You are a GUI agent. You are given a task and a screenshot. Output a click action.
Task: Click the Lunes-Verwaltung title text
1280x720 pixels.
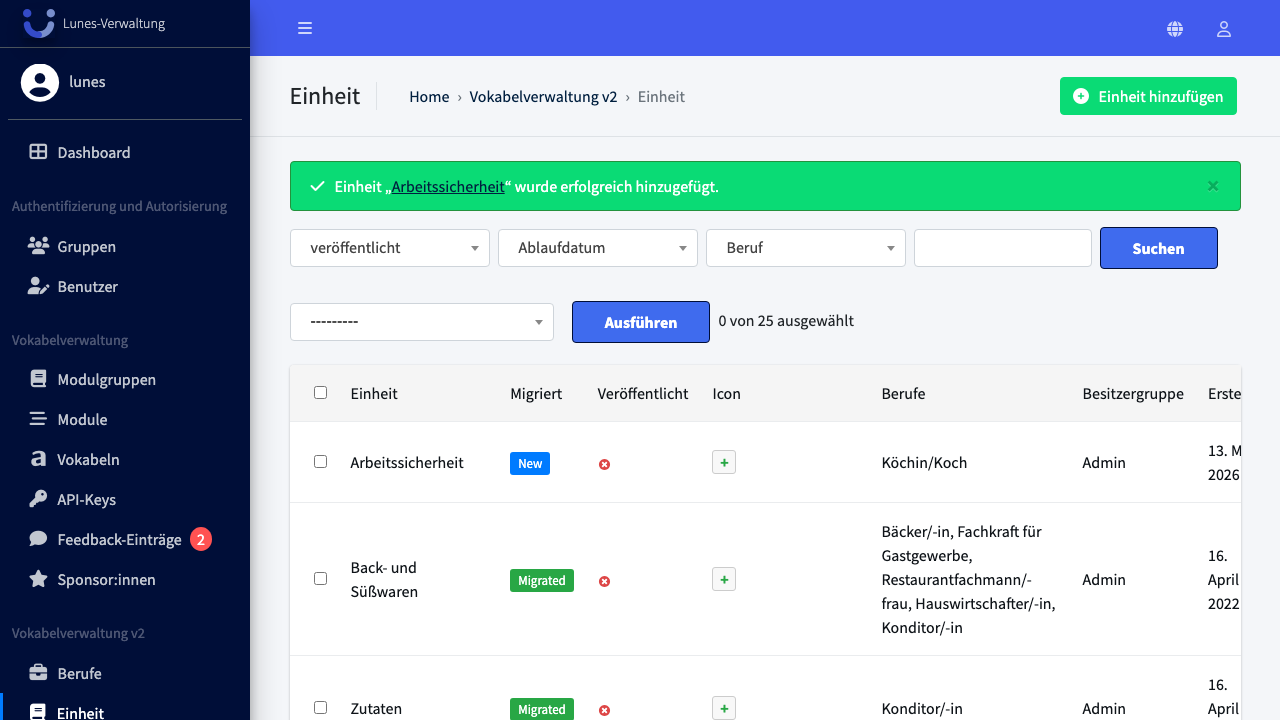pyautogui.click(x=114, y=23)
